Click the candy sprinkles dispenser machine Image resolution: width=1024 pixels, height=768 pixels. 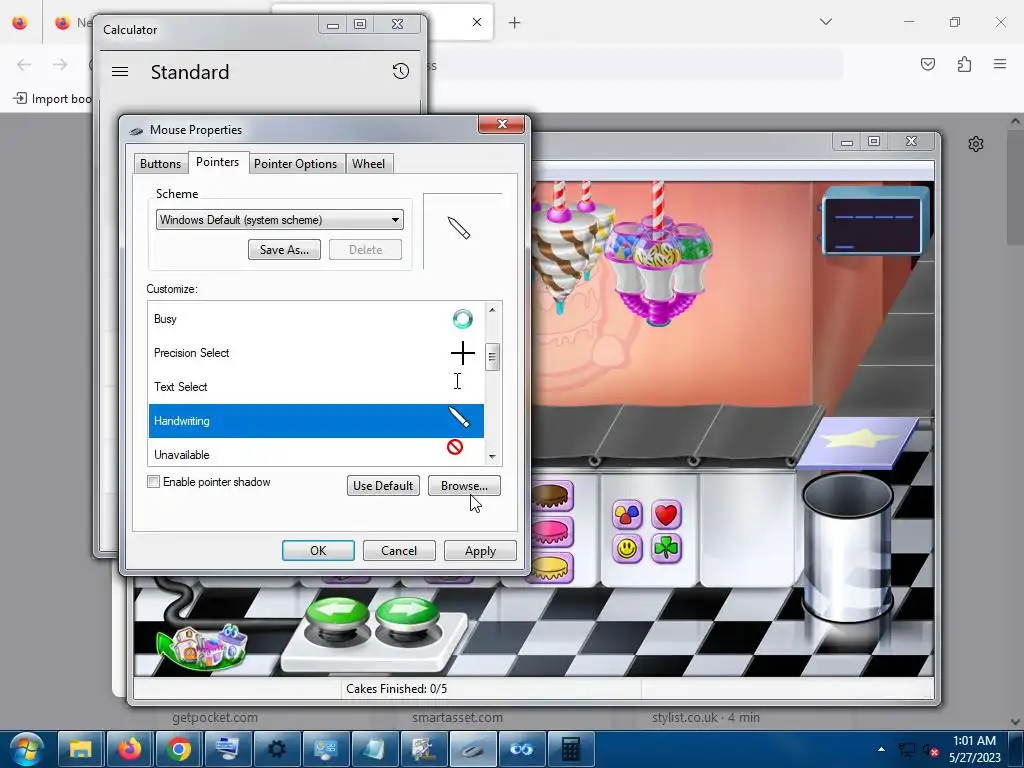[657, 261]
